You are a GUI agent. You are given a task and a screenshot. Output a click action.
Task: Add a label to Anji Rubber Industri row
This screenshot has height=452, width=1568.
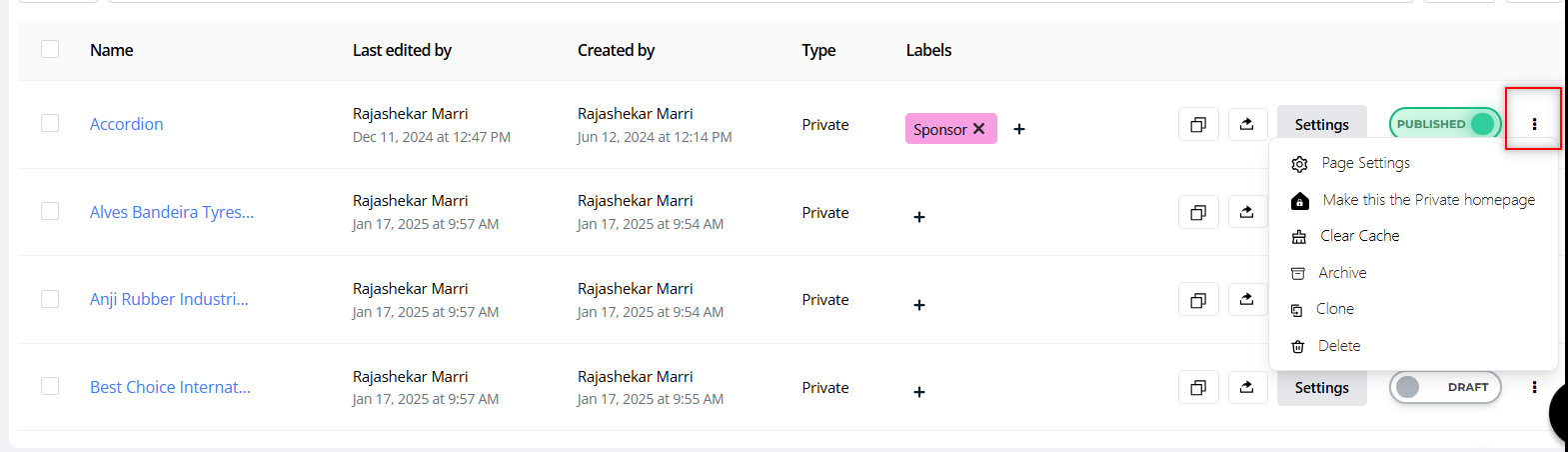919,305
